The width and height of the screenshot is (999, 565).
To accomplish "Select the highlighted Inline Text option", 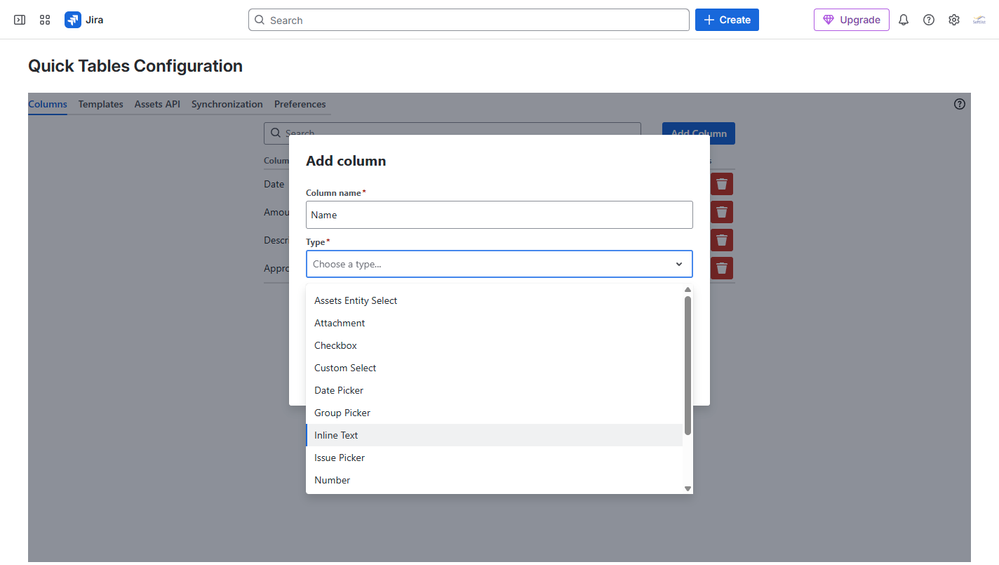I will pyautogui.click(x=494, y=435).
